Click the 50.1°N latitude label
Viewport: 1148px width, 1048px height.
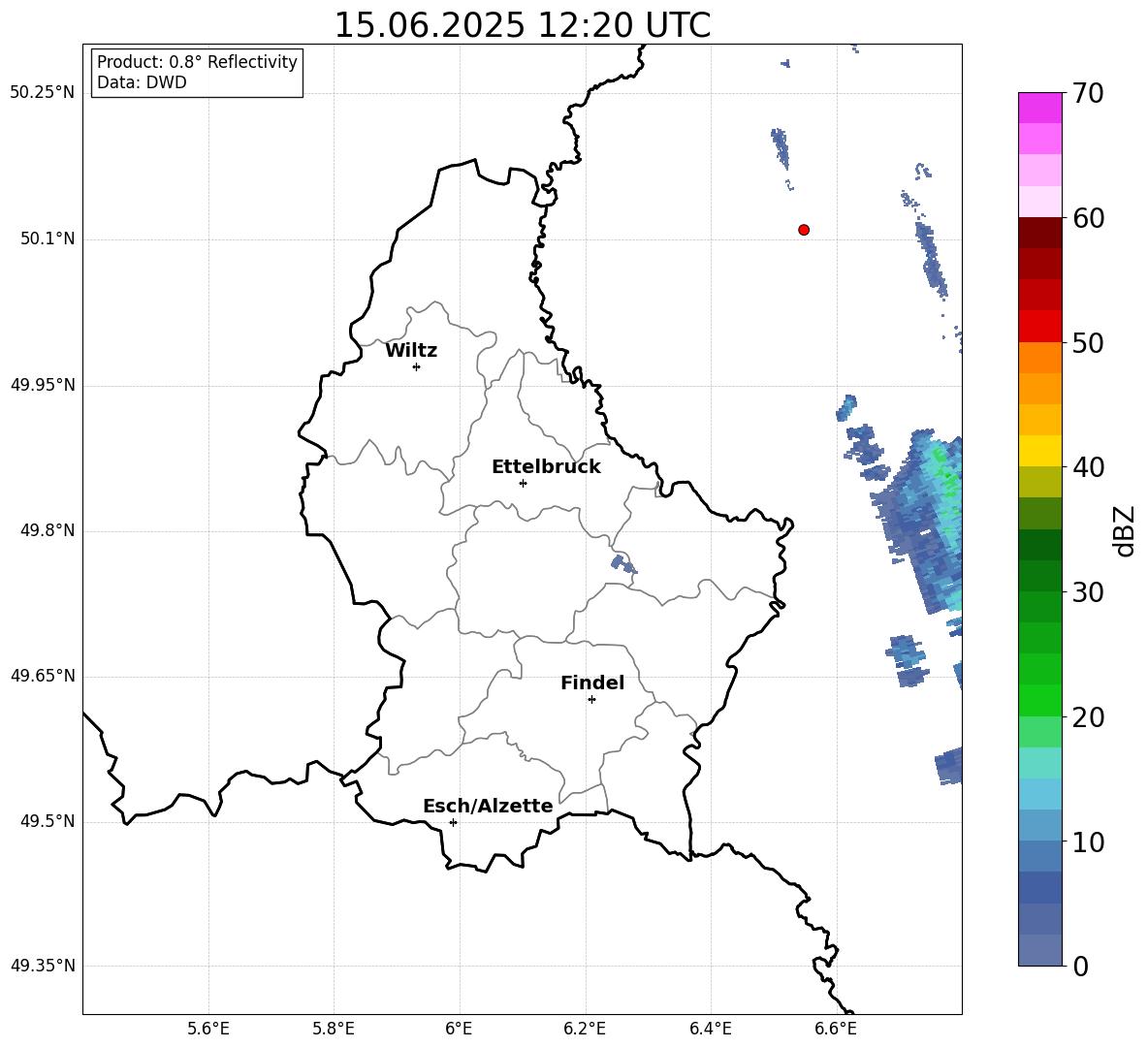[48, 239]
